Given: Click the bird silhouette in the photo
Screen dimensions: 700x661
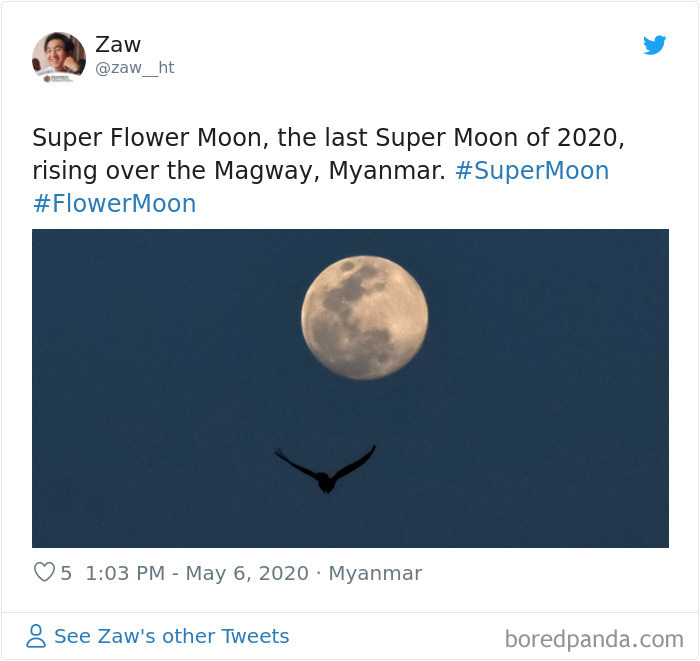Looking at the screenshot, I should [325, 470].
